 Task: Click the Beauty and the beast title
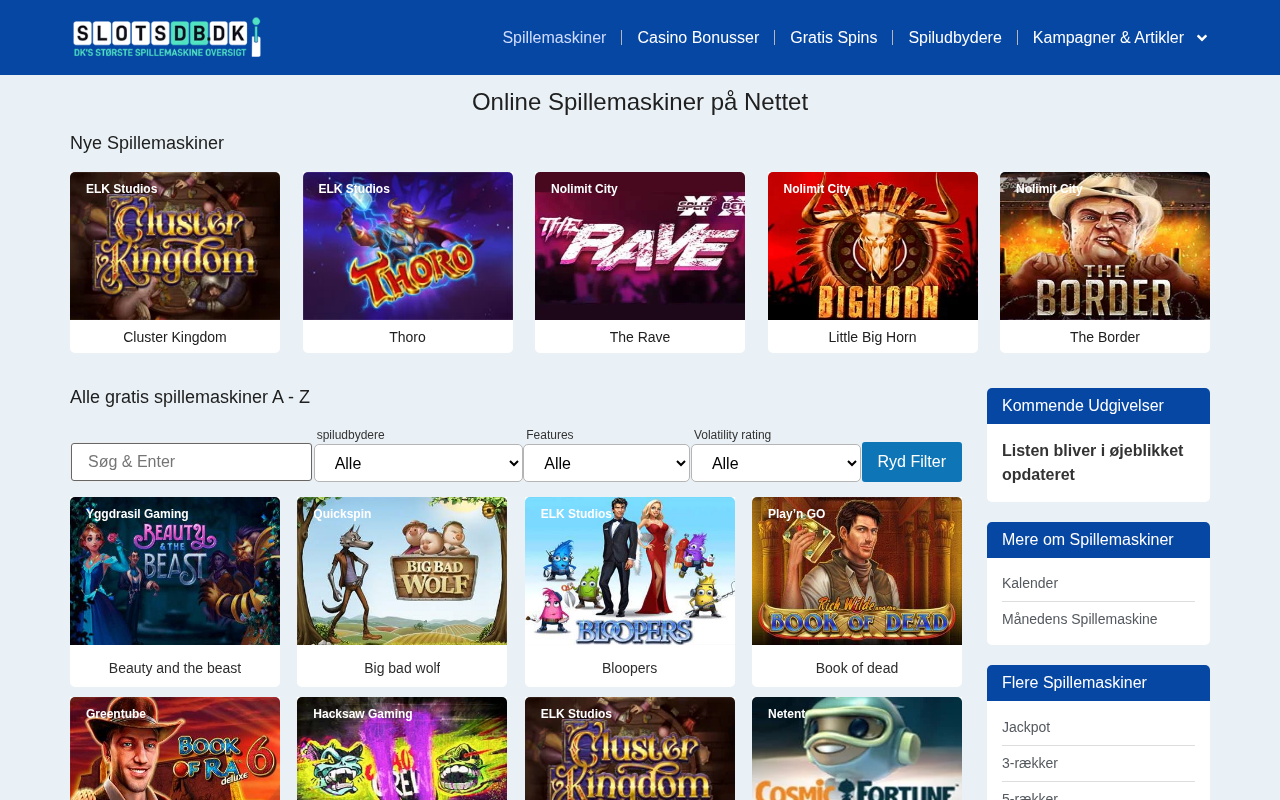tap(175, 668)
